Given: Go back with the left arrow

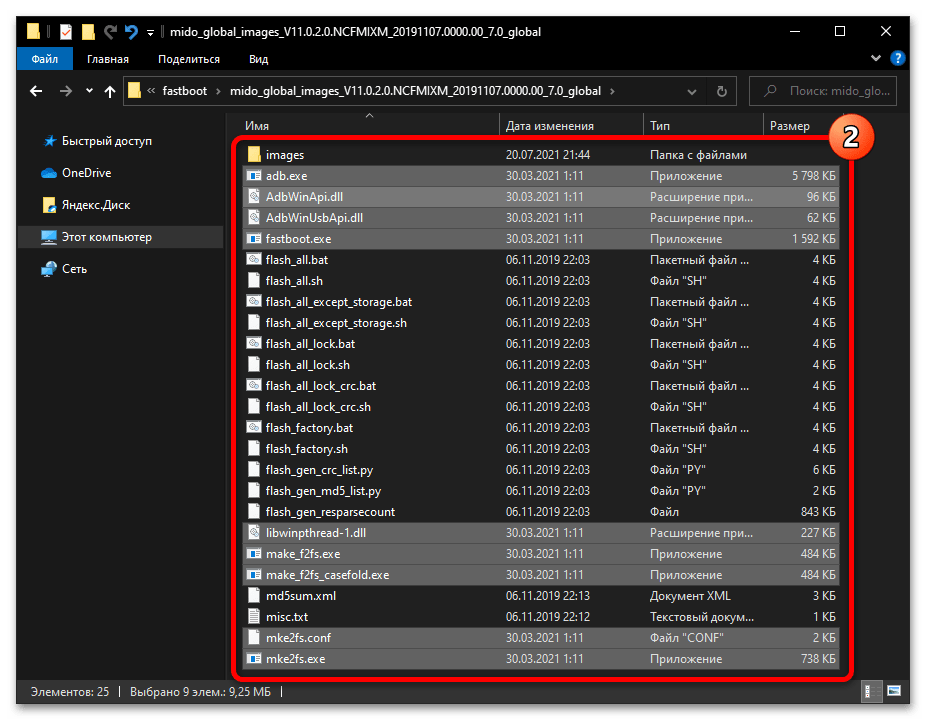Looking at the screenshot, I should [x=37, y=91].
